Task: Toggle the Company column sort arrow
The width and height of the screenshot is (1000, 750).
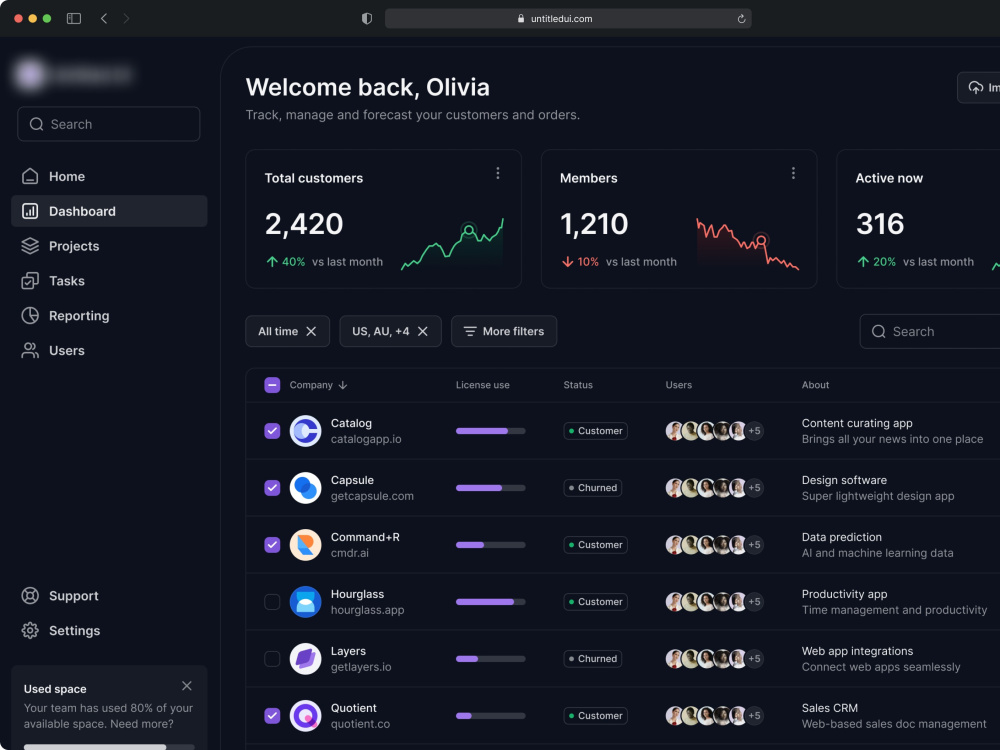Action: click(344, 385)
